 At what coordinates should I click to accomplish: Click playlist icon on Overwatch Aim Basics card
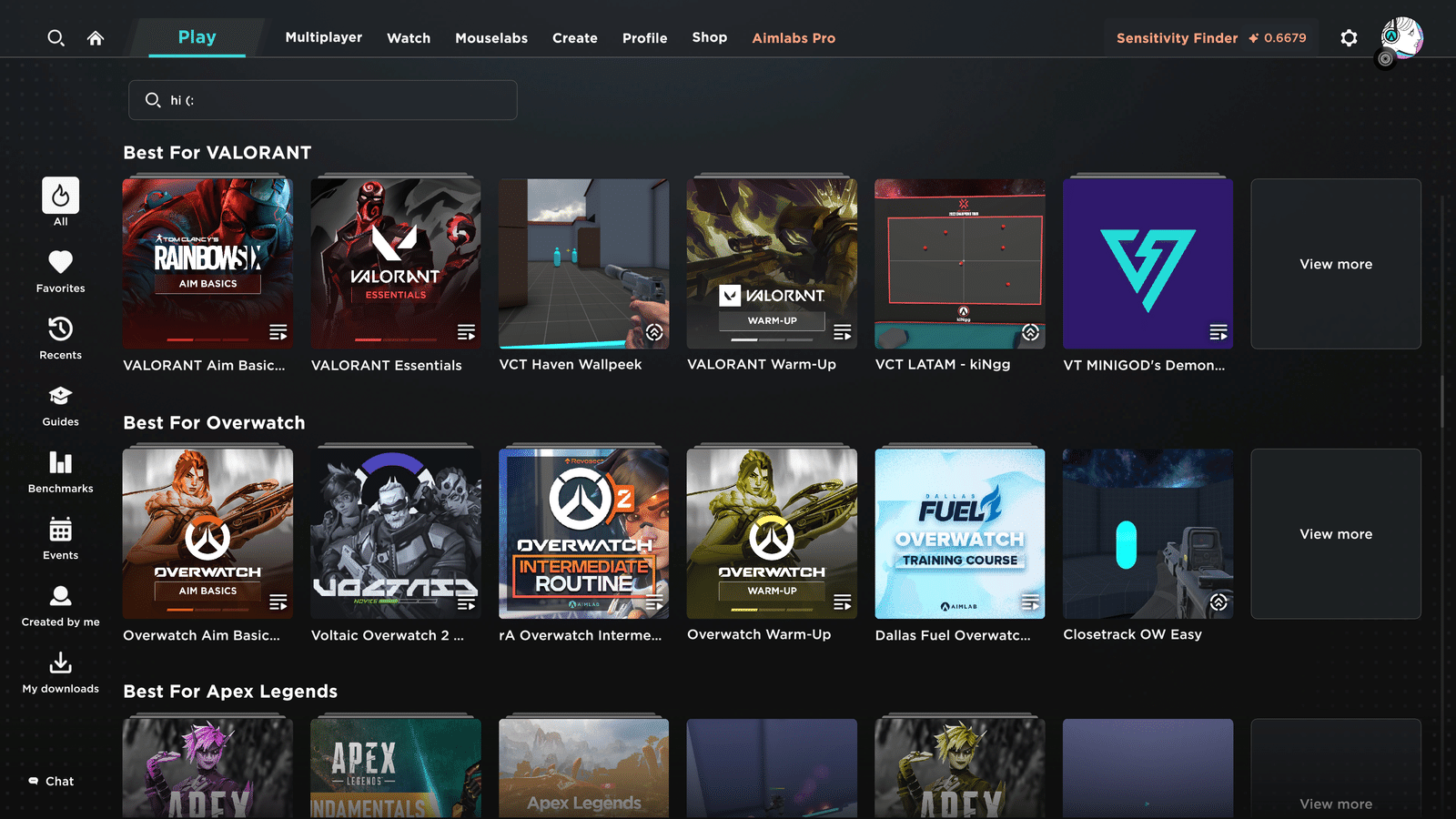(278, 602)
